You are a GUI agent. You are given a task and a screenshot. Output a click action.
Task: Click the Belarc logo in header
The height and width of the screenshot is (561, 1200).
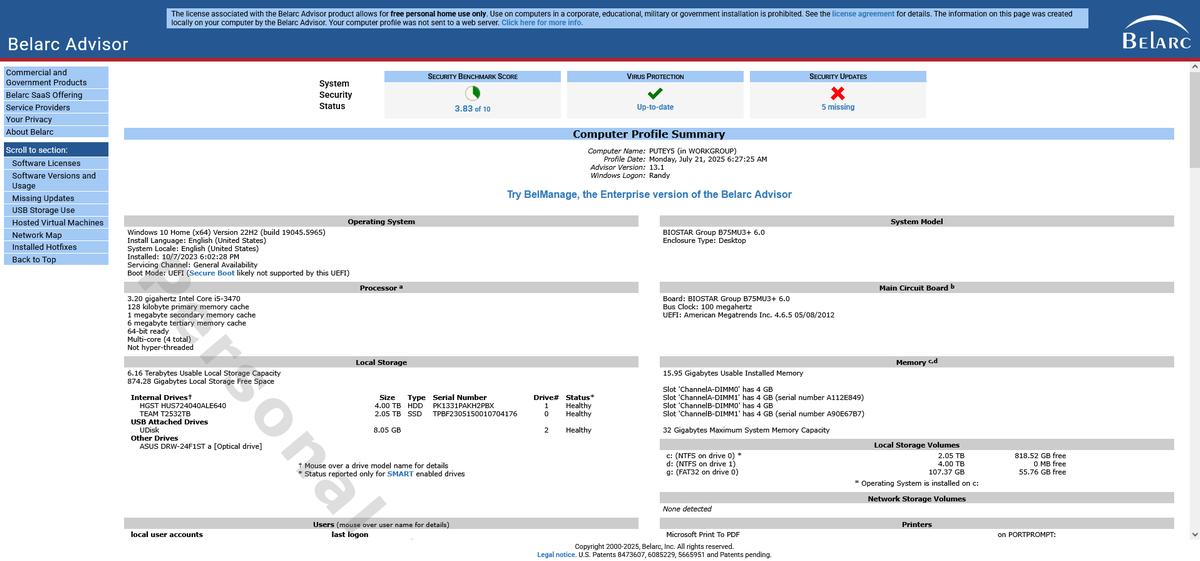1156,33
